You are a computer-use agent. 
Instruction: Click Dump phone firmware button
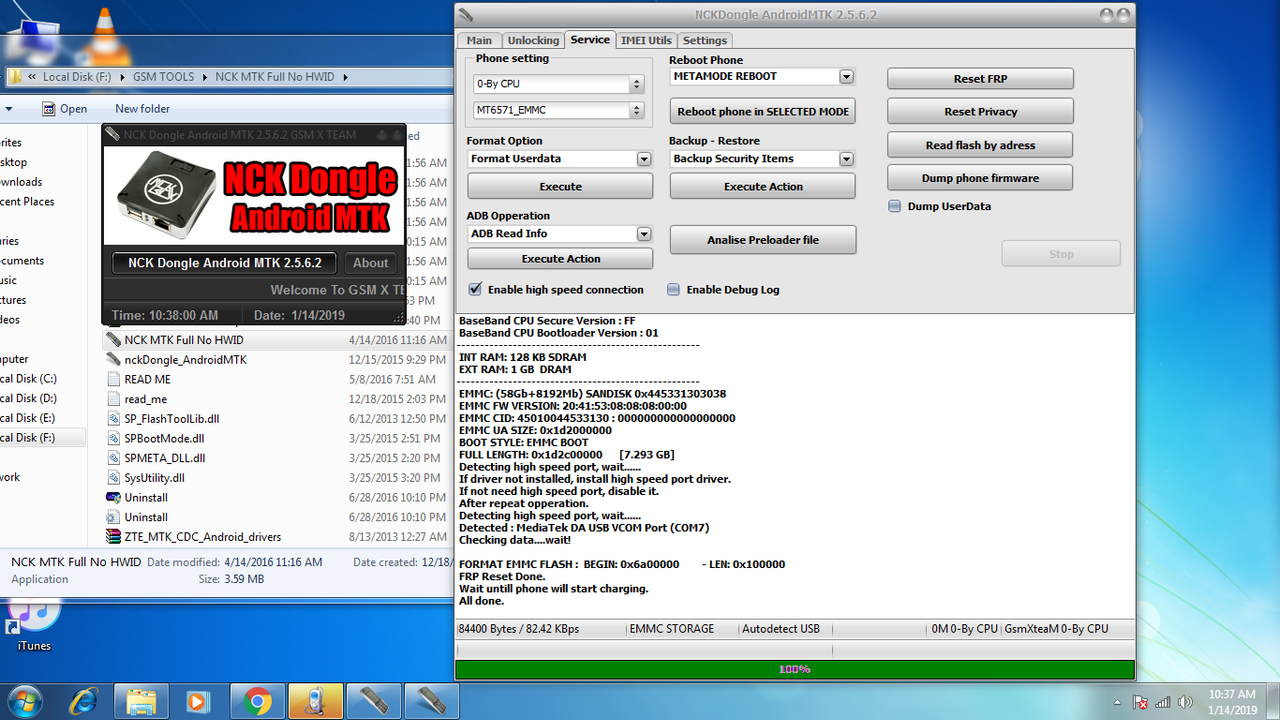click(980, 178)
